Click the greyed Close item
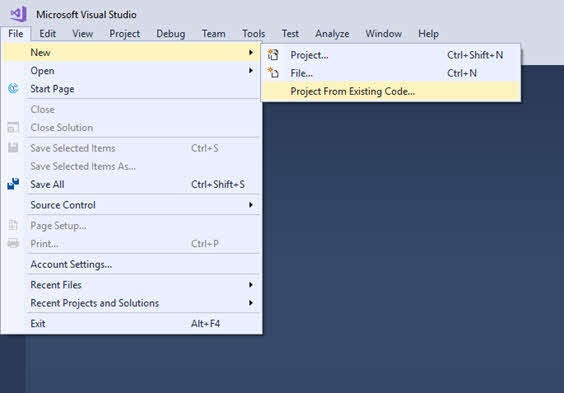The height and width of the screenshot is (393, 564). (131, 109)
